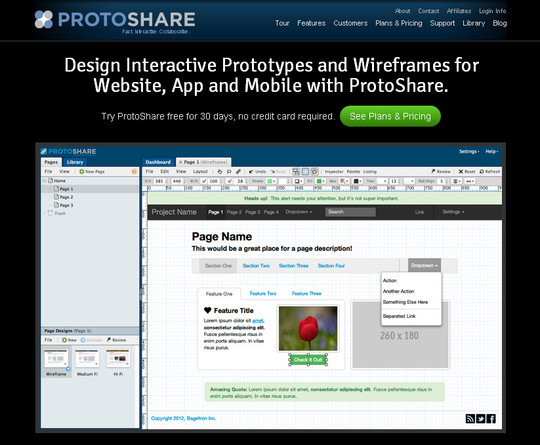Click the Trash icon in the page tree
Screen dimensions: 540x445
coord(50,213)
